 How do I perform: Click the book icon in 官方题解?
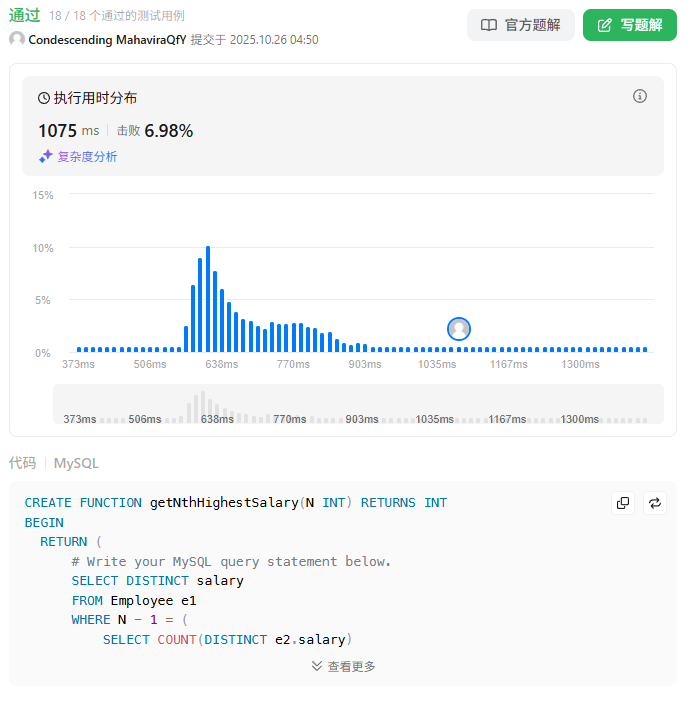pyautogui.click(x=489, y=25)
